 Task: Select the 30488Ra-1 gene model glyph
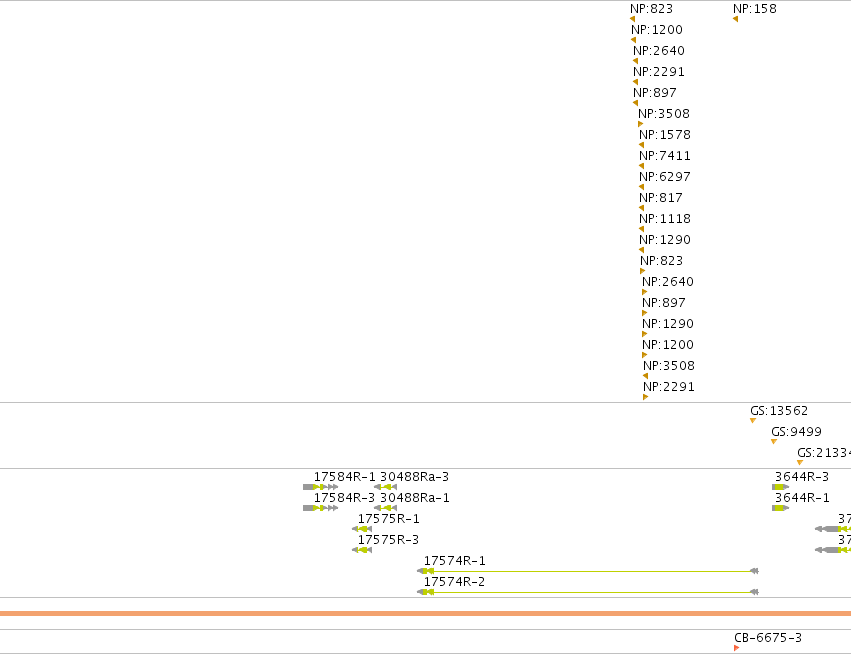tap(385, 508)
